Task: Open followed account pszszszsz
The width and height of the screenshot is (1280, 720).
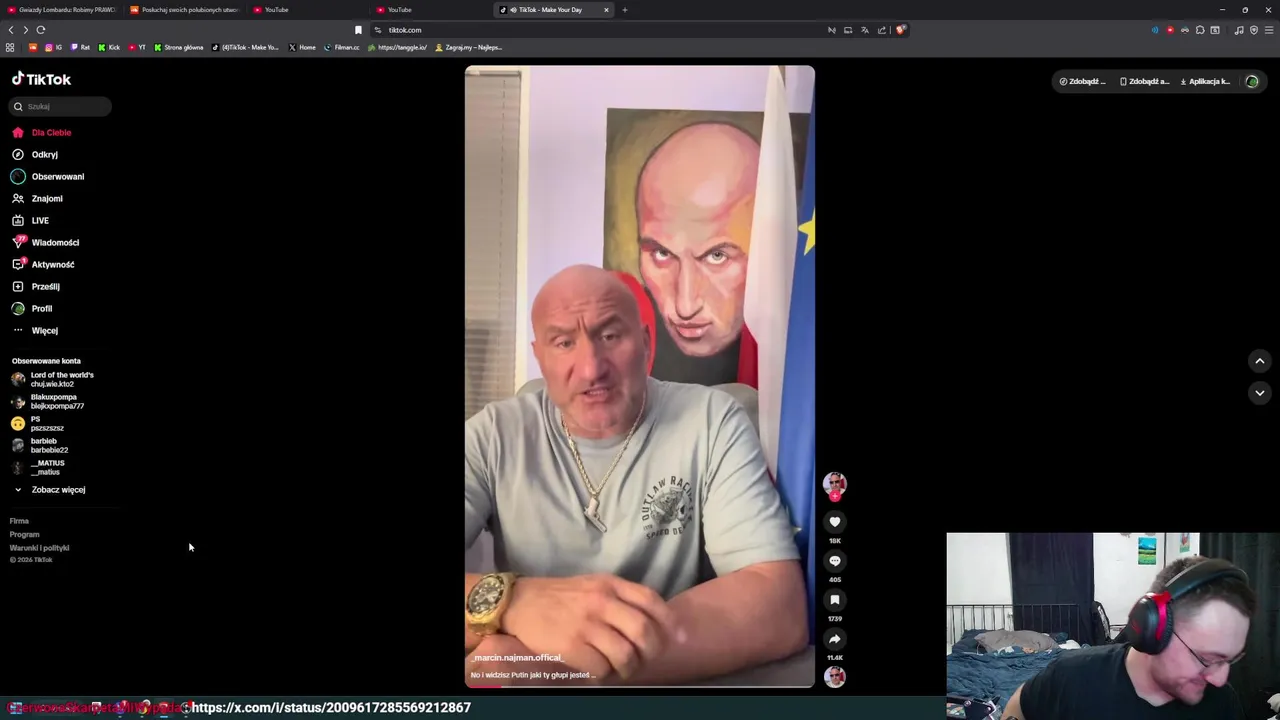Action: [x=38, y=423]
